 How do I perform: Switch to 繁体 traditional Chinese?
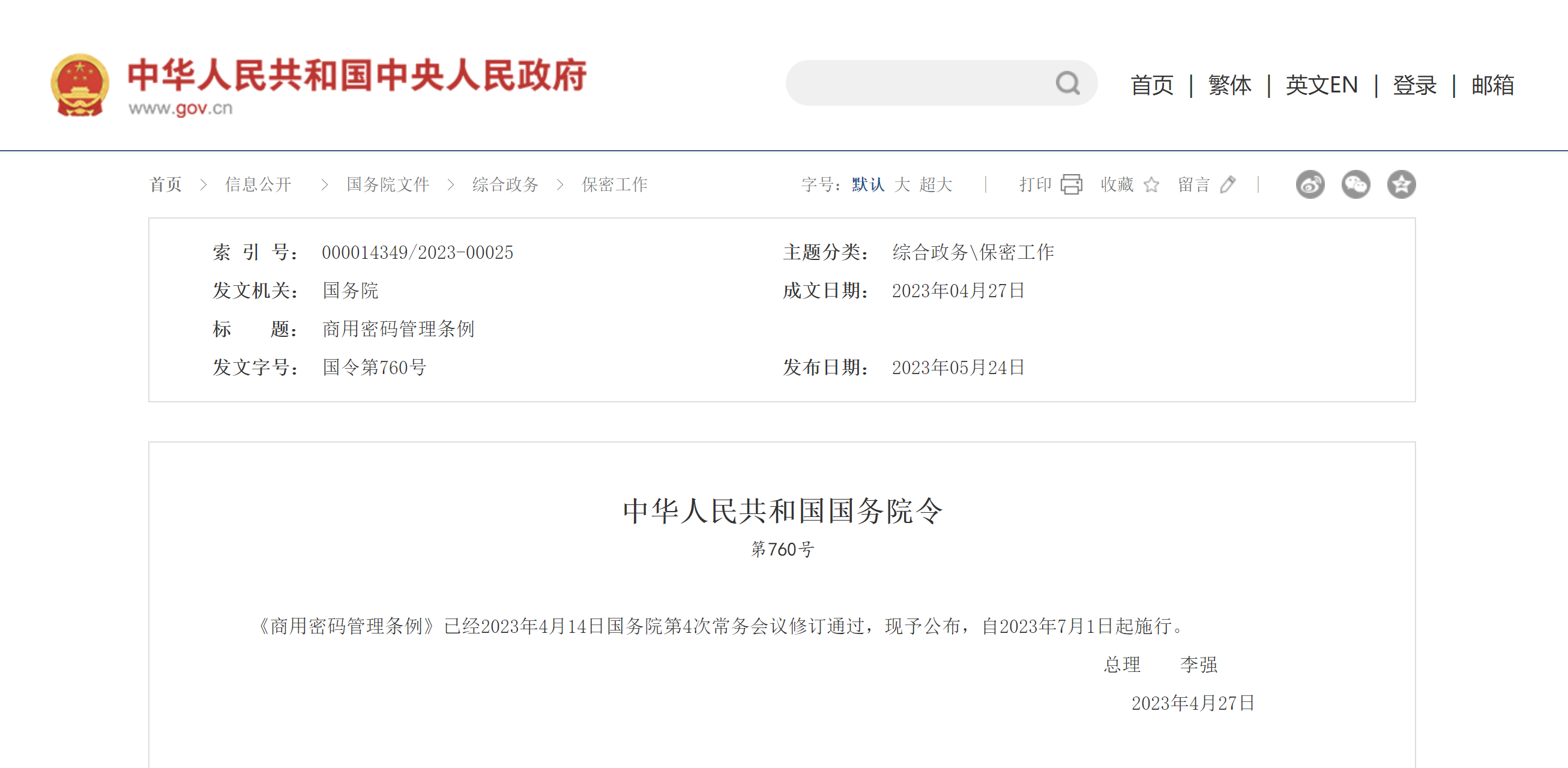(1229, 85)
